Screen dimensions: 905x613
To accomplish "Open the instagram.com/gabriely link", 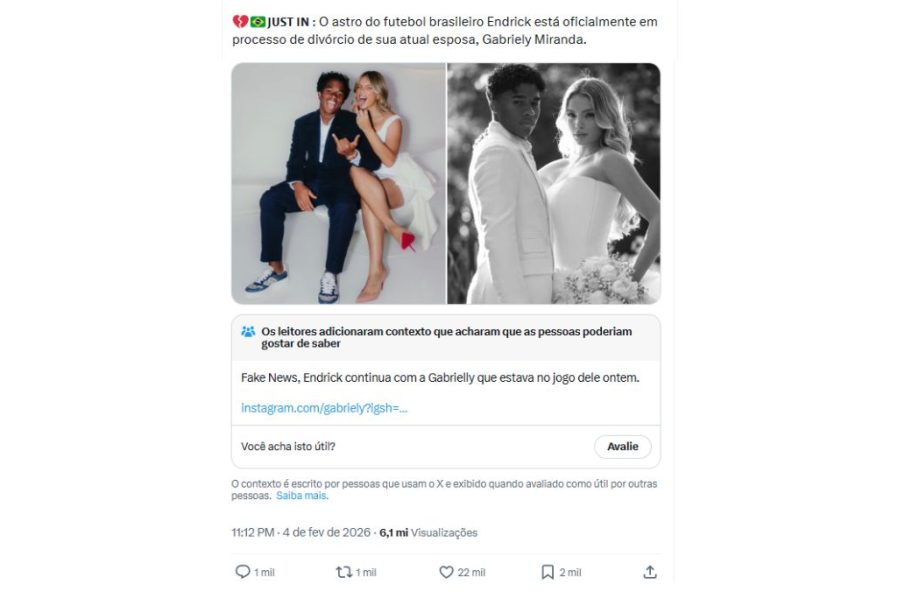I will pos(324,408).
